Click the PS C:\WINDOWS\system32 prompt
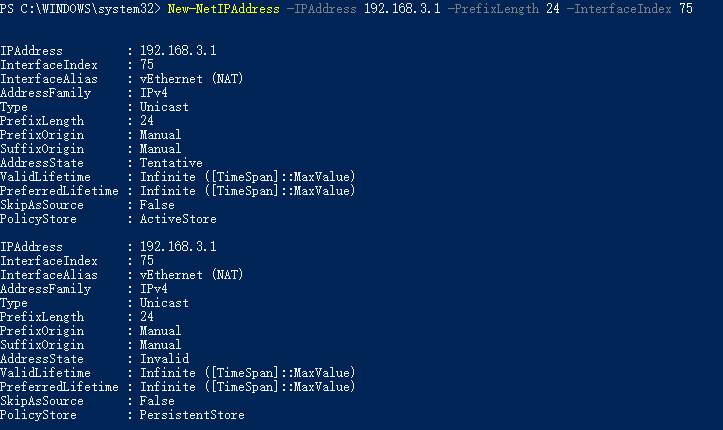 [x=80, y=9]
